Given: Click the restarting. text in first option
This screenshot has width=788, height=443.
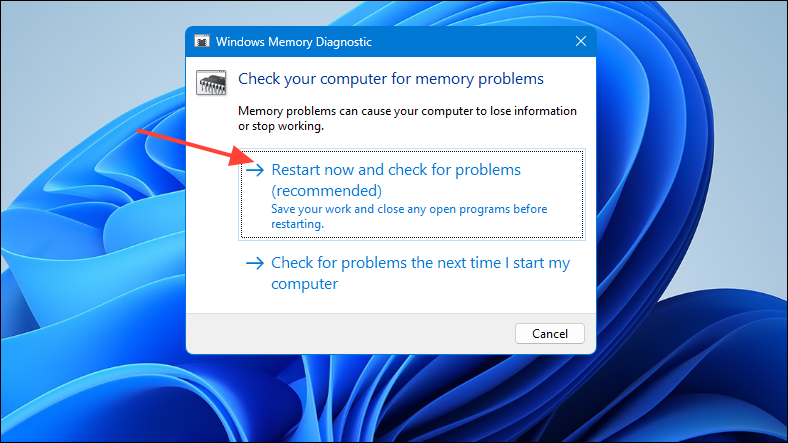Looking at the screenshot, I should 298,224.
